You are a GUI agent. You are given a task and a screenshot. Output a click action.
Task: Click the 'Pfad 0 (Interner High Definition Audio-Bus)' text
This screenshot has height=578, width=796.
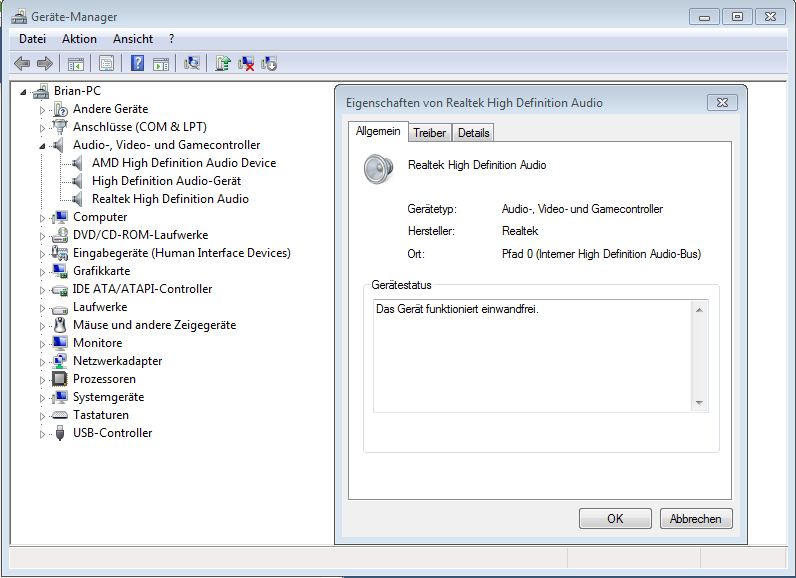(601, 254)
